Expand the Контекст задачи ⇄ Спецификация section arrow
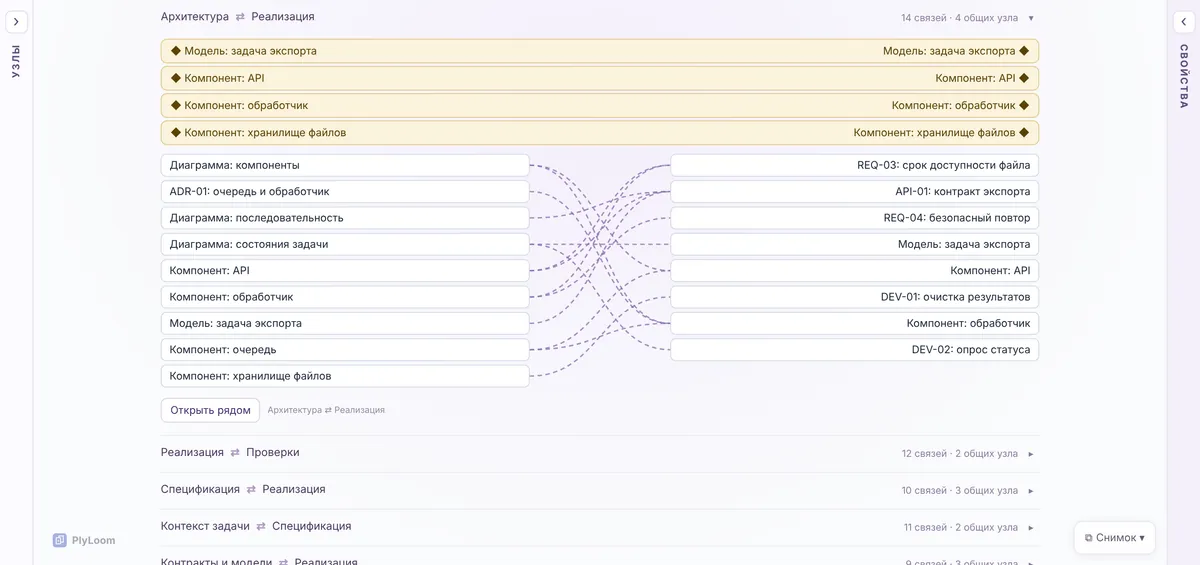Screen dimensions: 1200x565 (x=1031, y=528)
